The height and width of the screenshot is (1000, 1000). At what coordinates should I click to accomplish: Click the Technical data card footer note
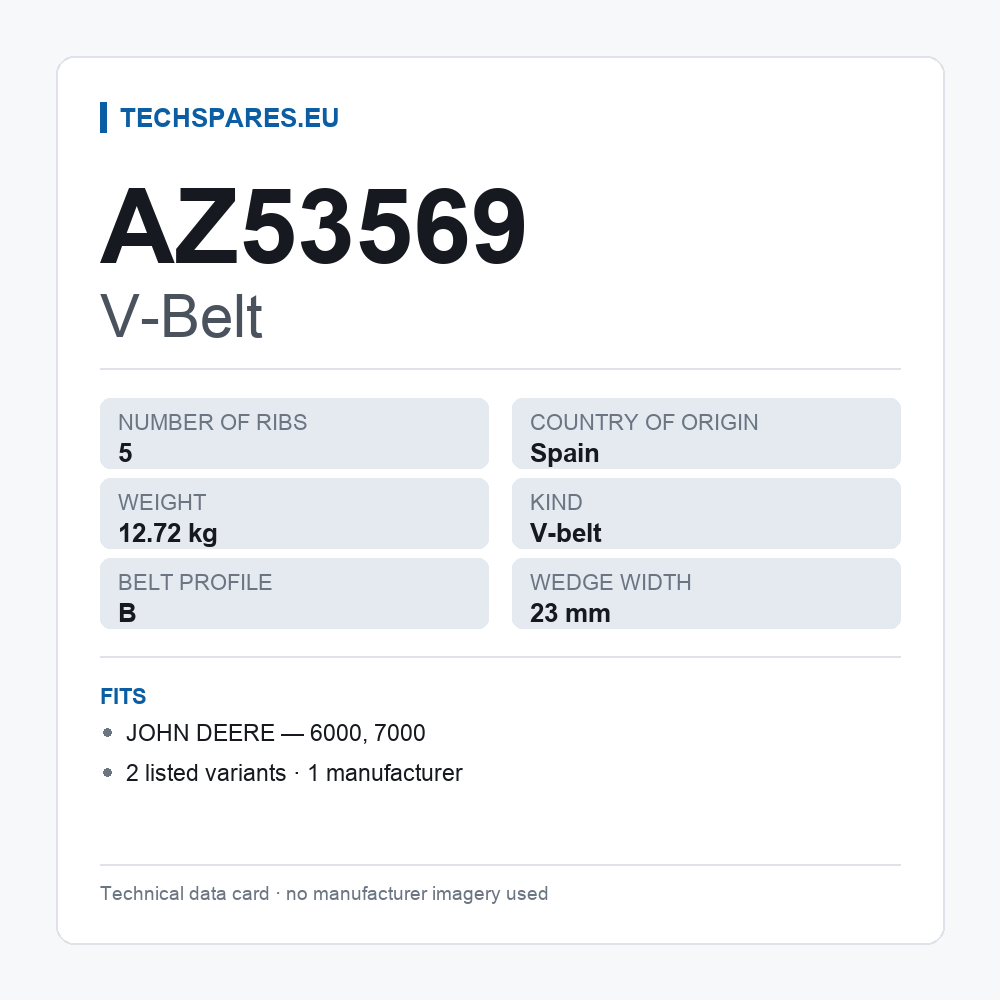(x=324, y=893)
